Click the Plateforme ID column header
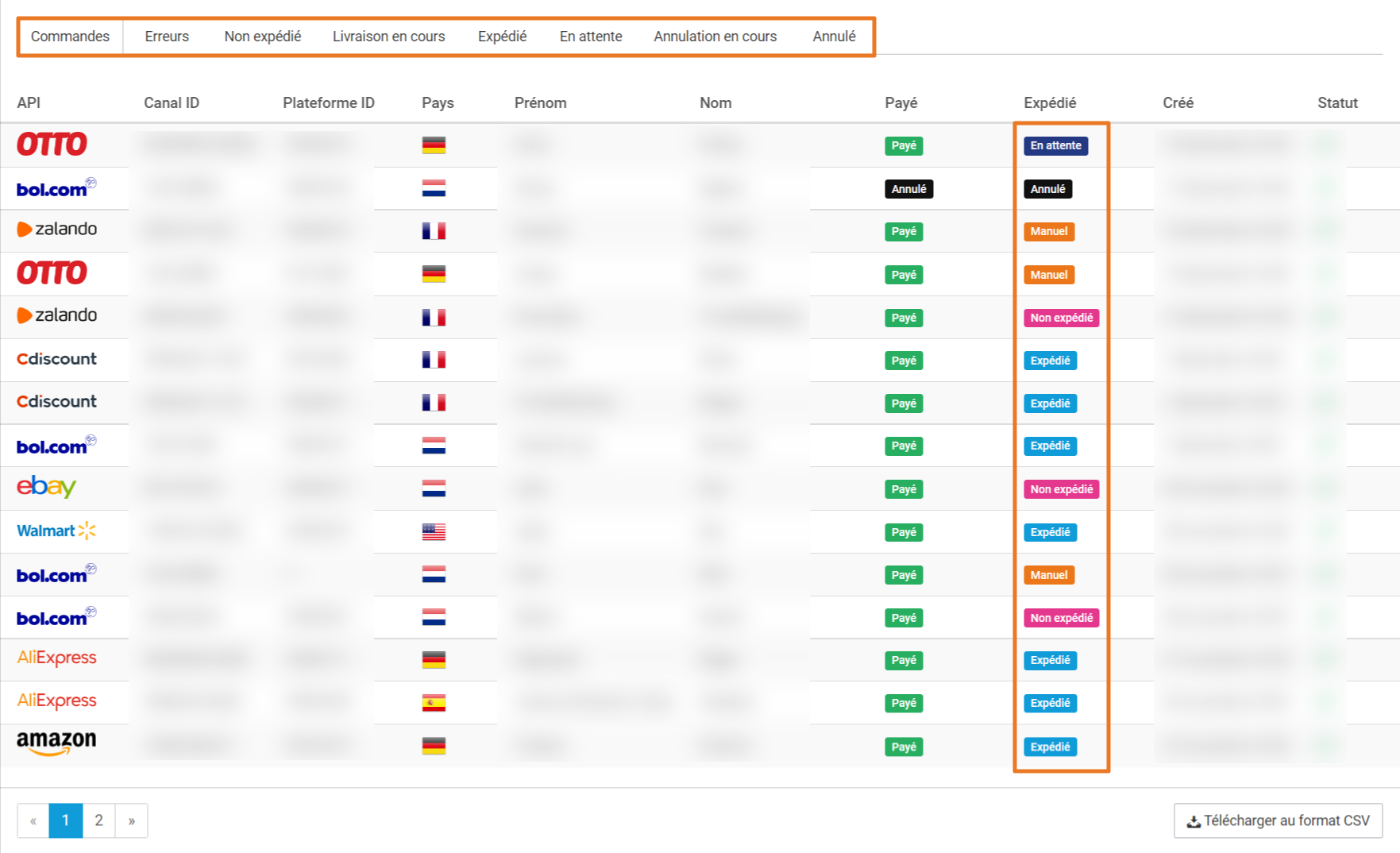1400x853 pixels. pos(329,102)
